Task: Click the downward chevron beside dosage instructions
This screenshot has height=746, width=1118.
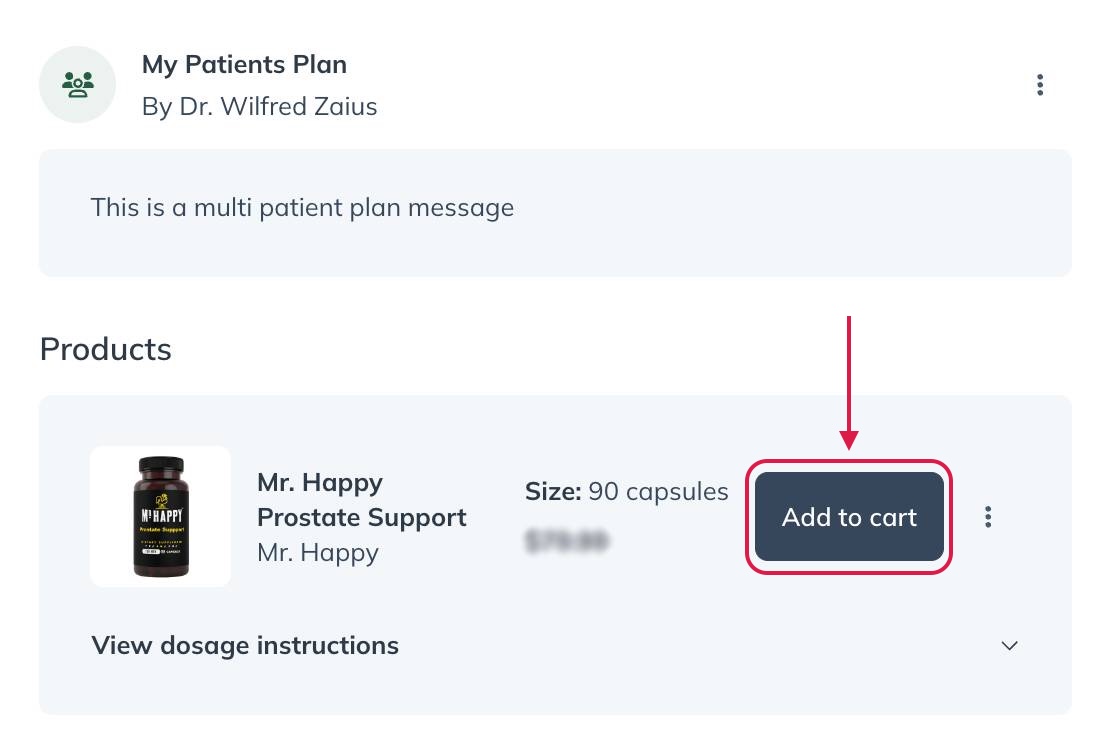Action: tap(1009, 645)
